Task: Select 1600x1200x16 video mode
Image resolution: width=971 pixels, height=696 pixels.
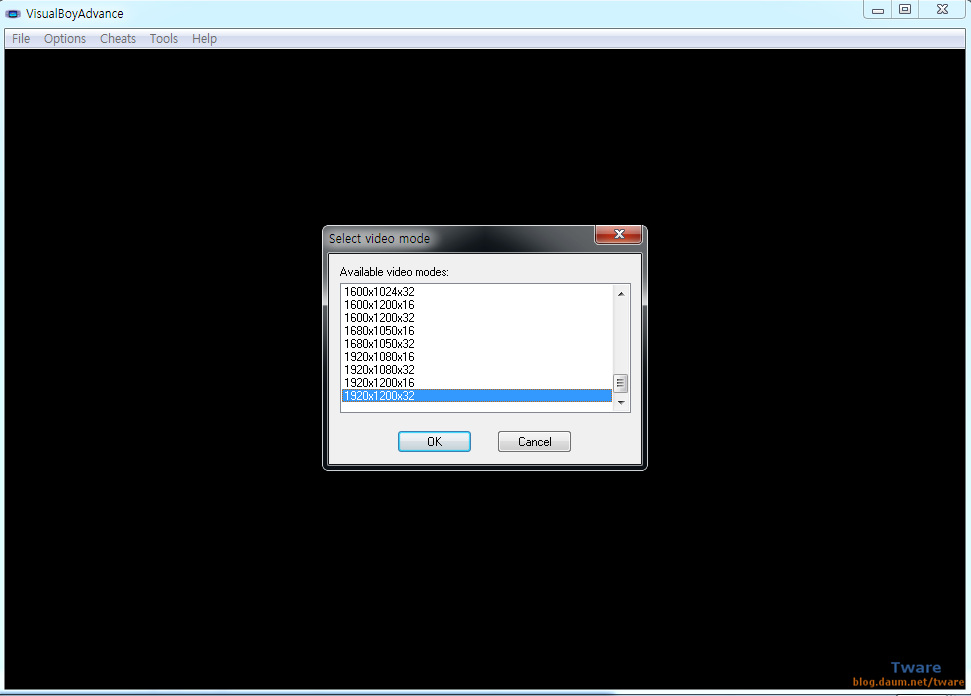Action: [477, 305]
